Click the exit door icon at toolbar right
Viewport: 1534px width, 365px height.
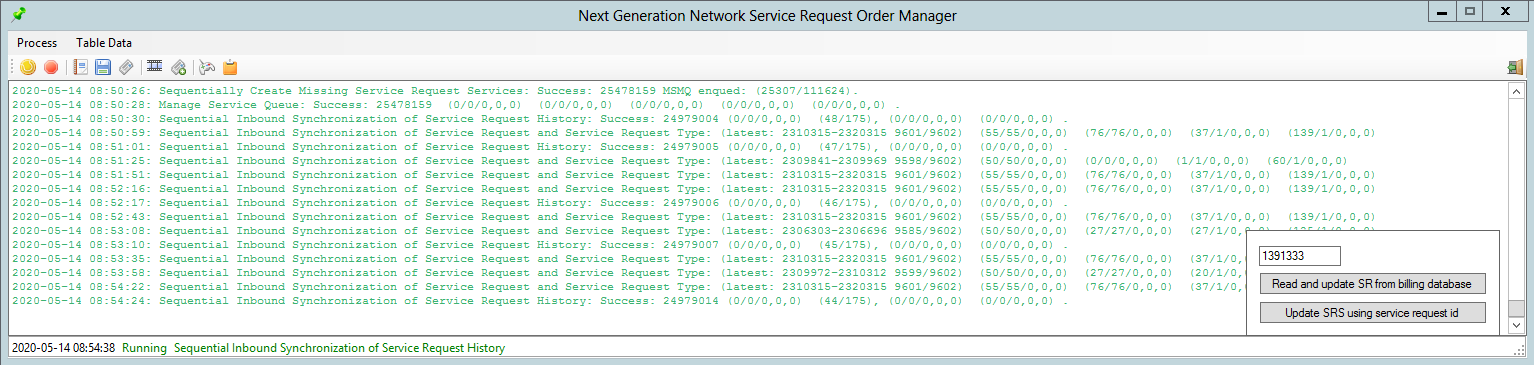point(1515,67)
